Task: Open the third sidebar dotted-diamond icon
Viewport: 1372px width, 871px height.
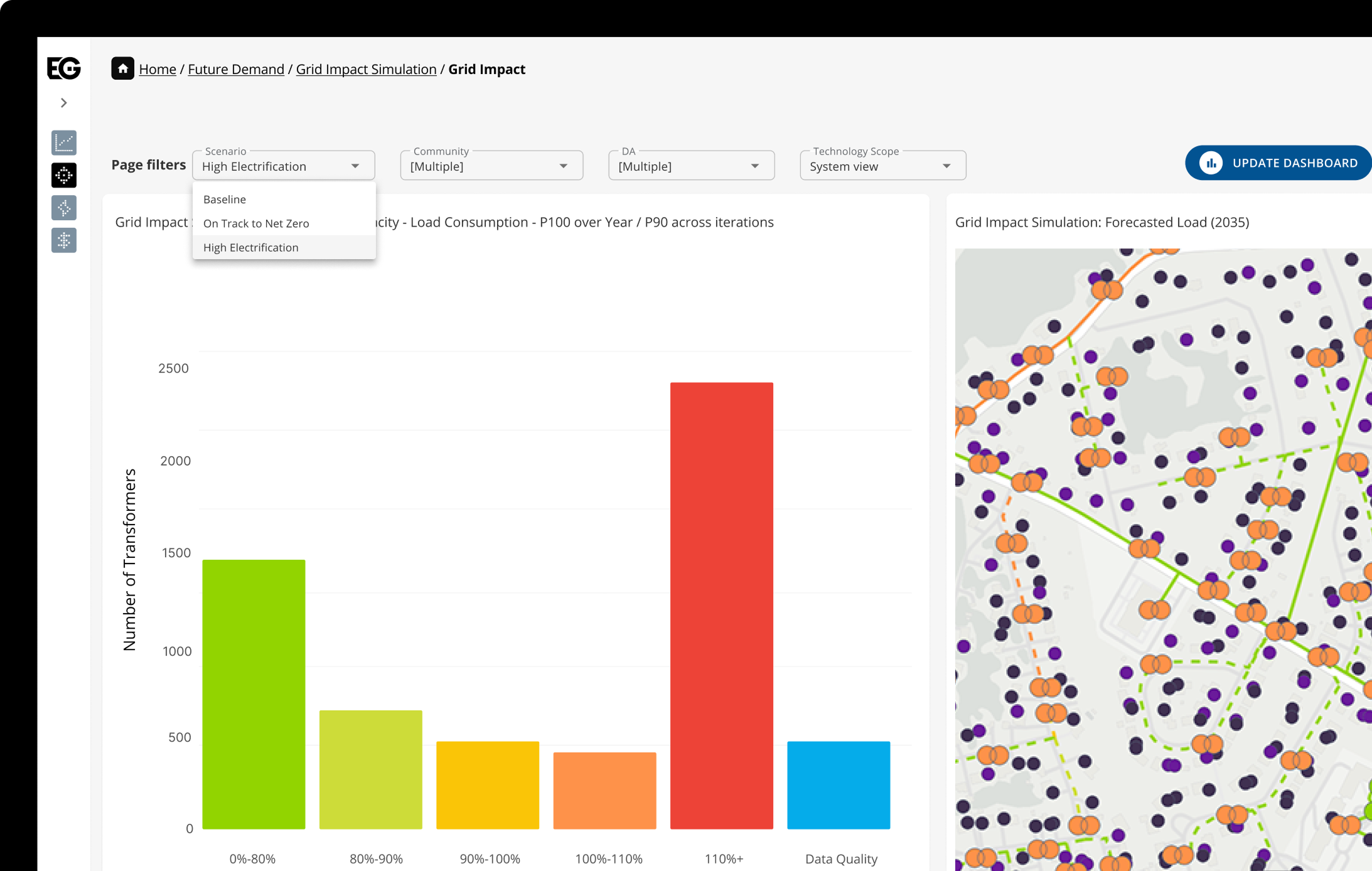Action: [64, 208]
